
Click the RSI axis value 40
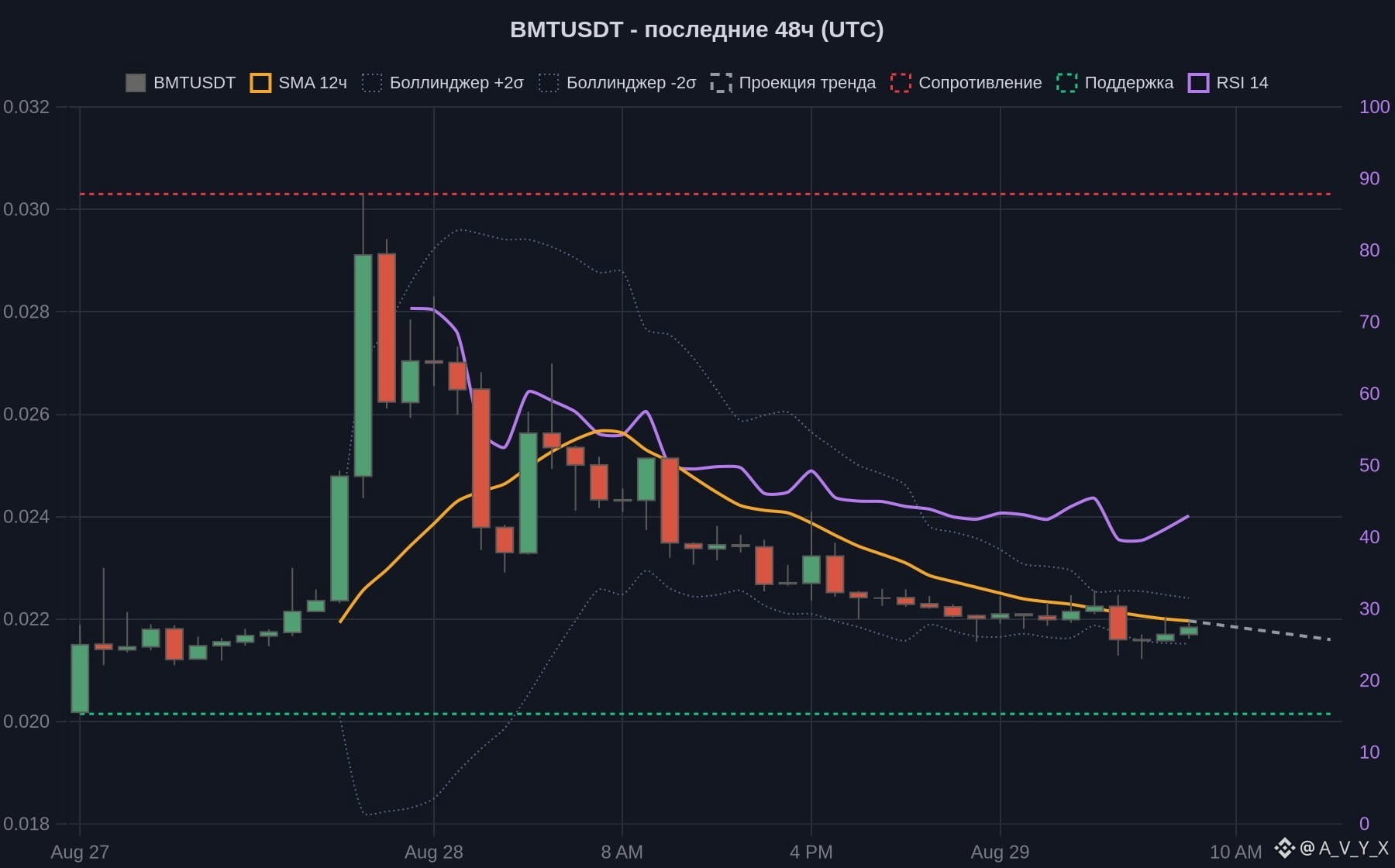coord(1369,537)
